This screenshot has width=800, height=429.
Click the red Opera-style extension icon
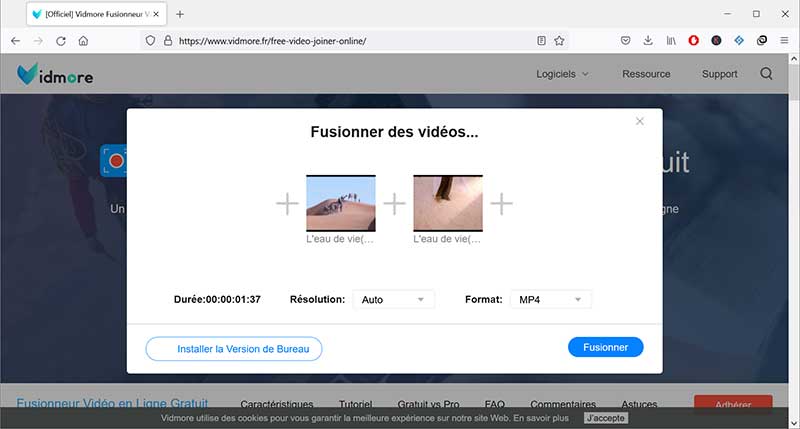[x=693, y=40]
